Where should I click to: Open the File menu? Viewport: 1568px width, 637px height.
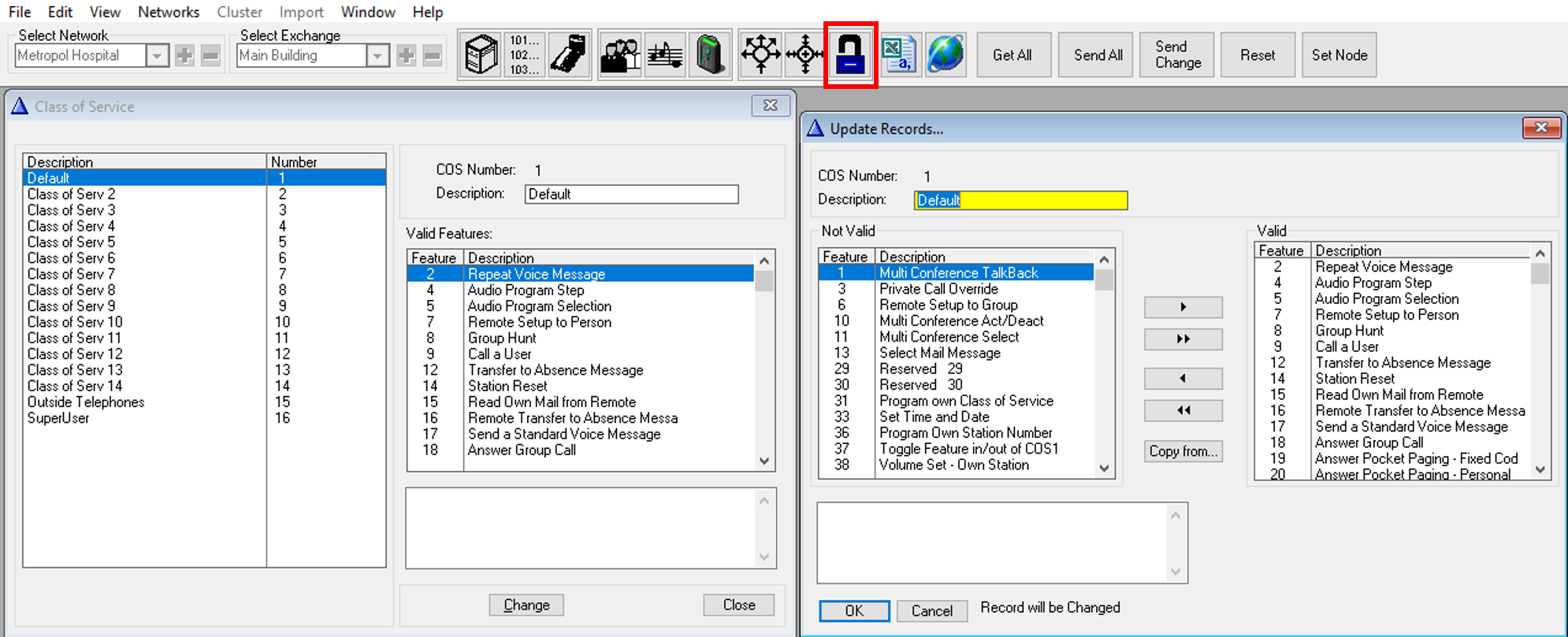tap(20, 12)
